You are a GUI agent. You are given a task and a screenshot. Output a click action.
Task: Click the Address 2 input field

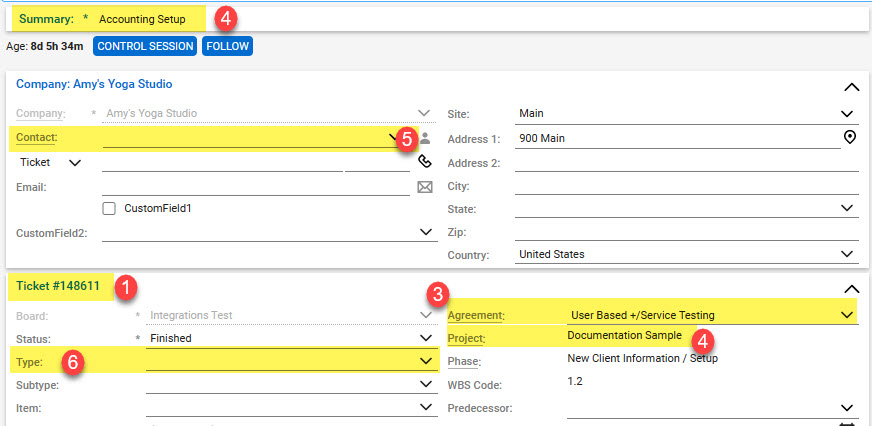coord(687,163)
